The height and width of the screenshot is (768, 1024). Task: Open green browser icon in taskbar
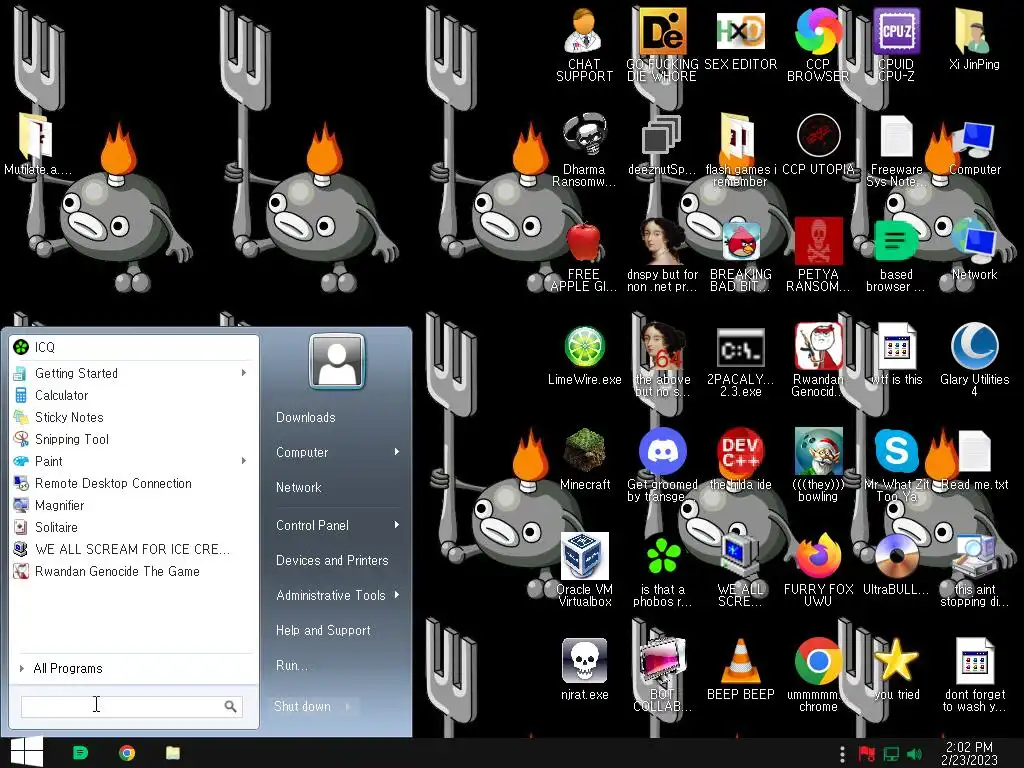tap(80, 753)
